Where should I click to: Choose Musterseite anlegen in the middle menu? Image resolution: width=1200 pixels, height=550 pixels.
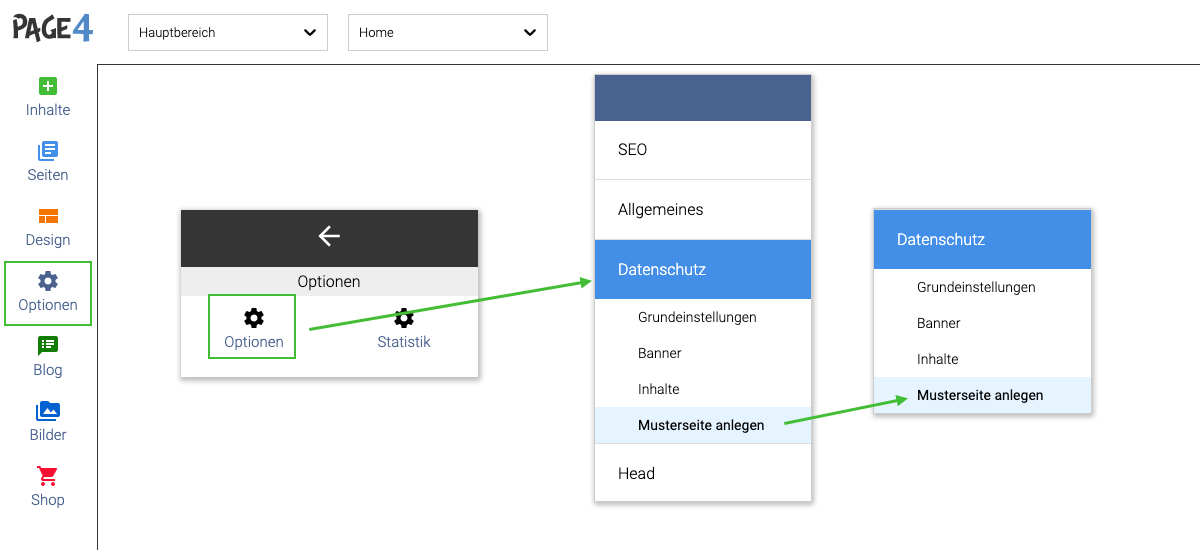tap(702, 425)
